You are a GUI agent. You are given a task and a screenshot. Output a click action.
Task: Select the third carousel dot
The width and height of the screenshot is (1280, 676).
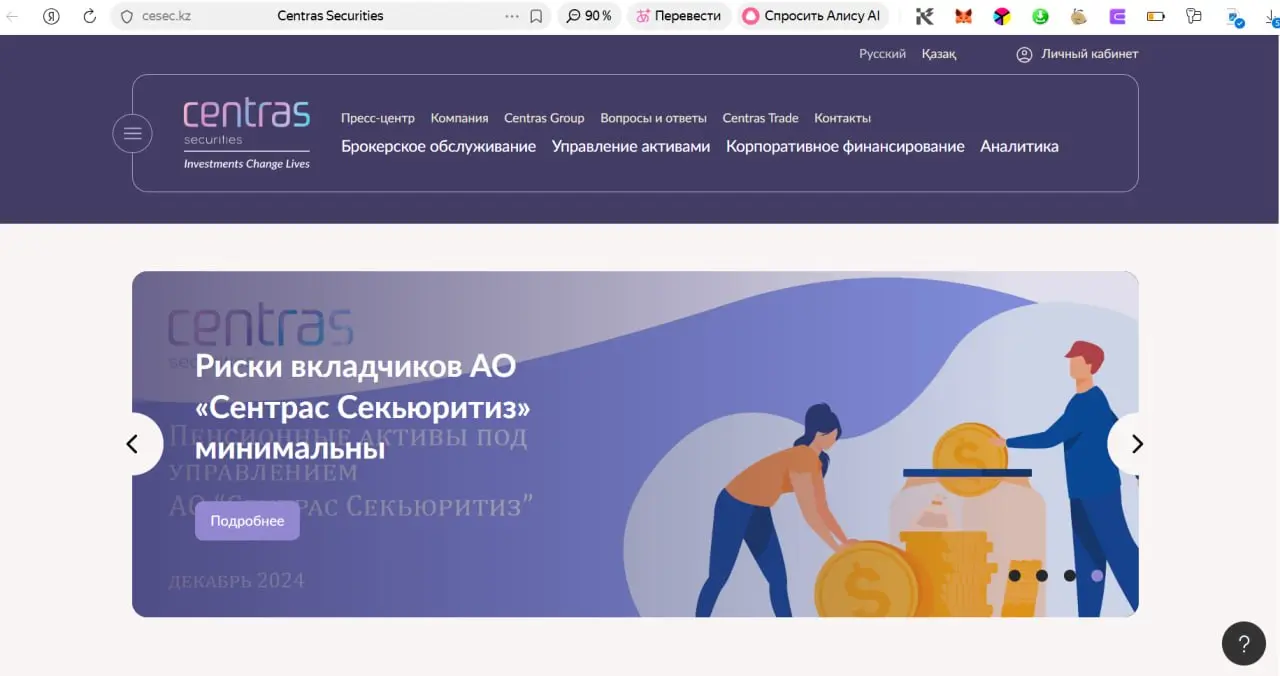coord(1070,575)
